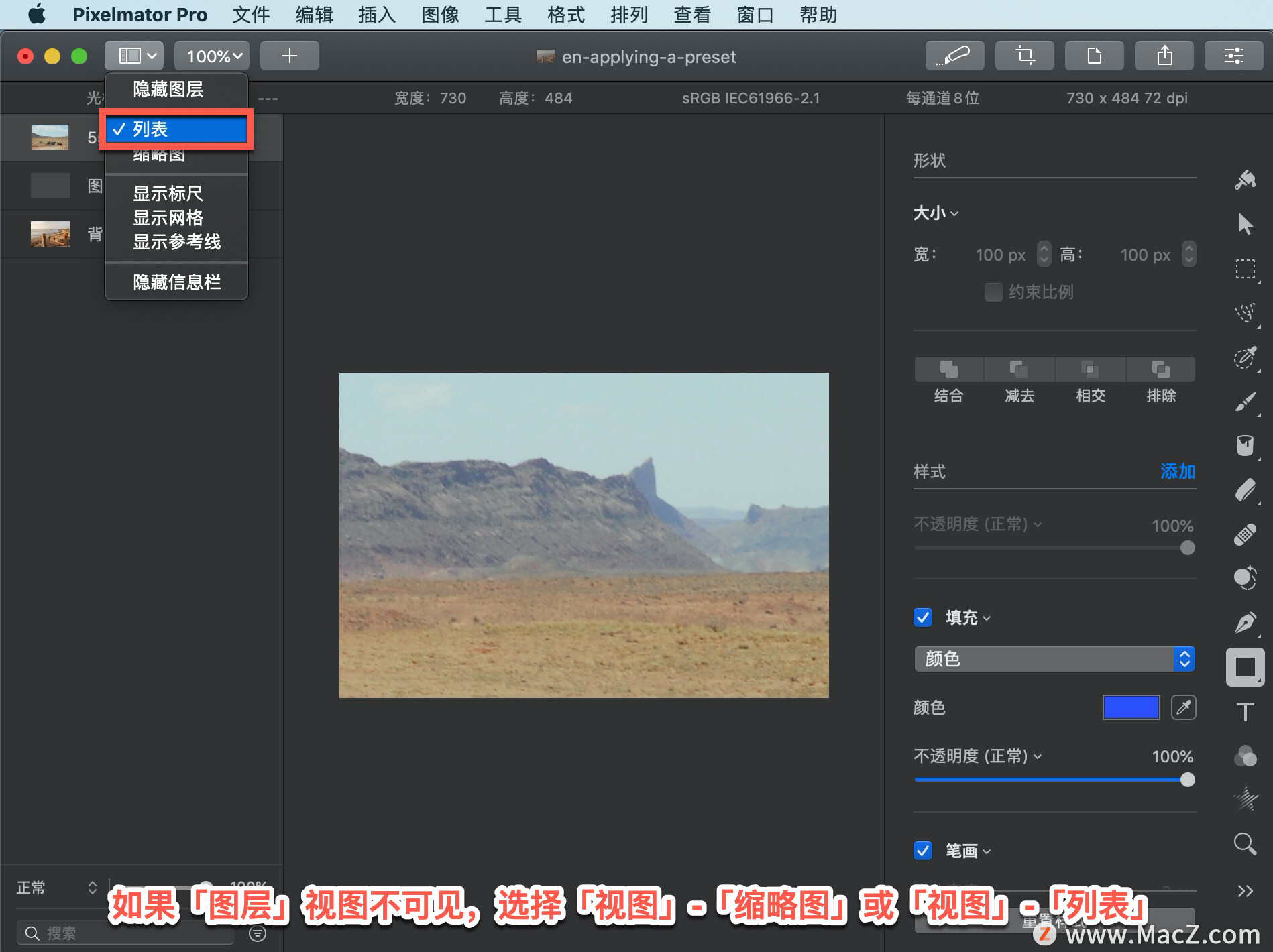Select the Repair bandage tool
1273x952 pixels.
point(1245,534)
